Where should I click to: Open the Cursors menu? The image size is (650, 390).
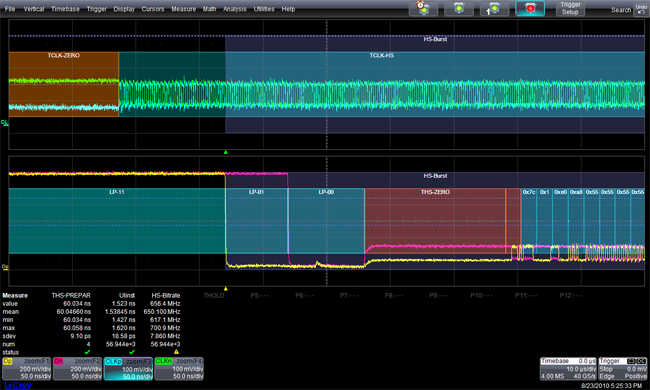153,9
